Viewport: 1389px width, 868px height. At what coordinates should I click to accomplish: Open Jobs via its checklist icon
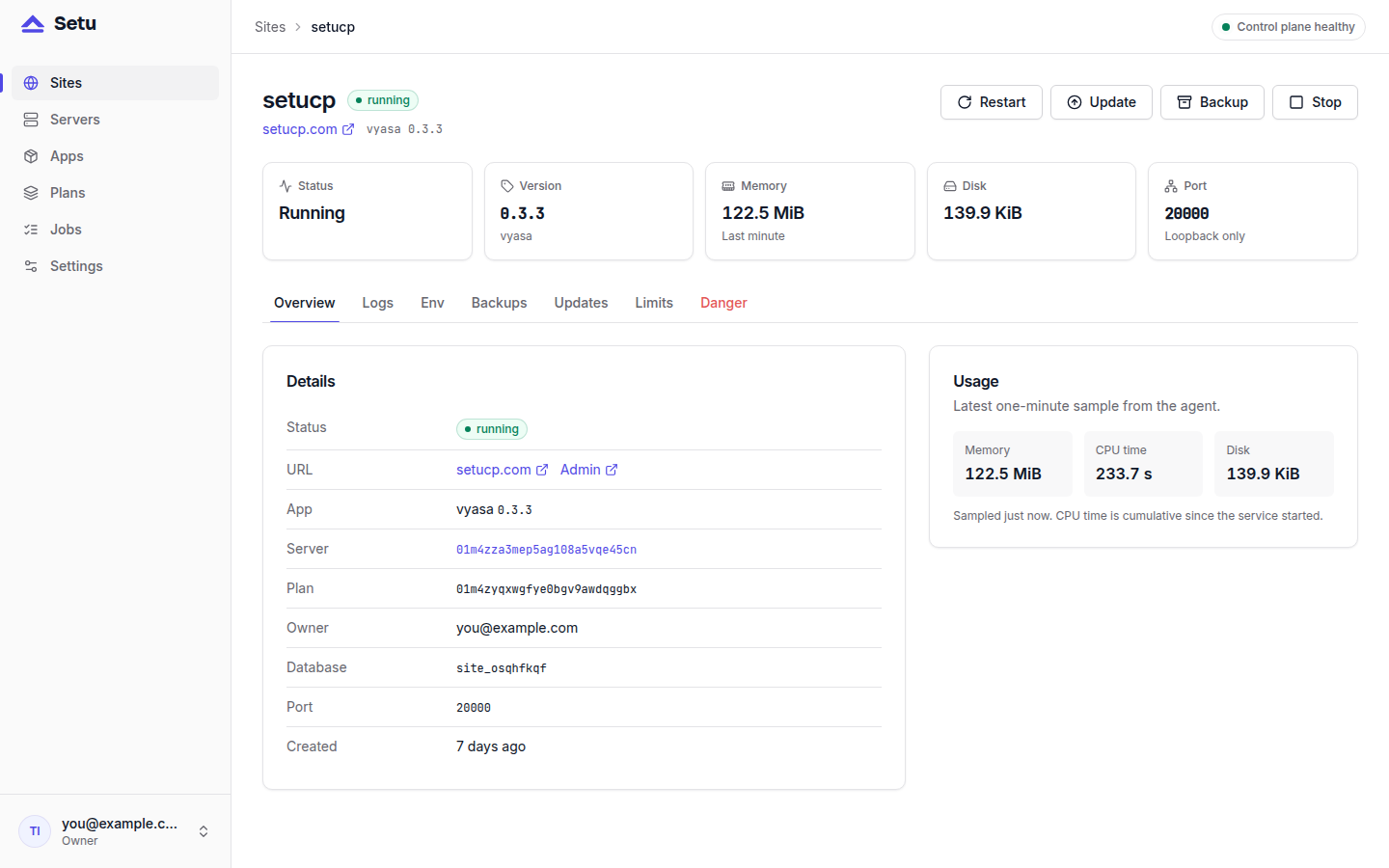[x=31, y=230]
